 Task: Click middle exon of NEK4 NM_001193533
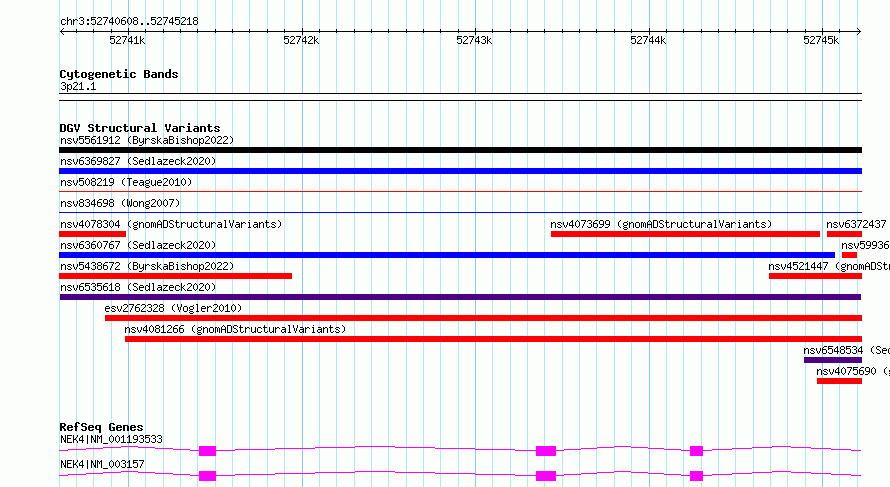[x=546, y=451]
